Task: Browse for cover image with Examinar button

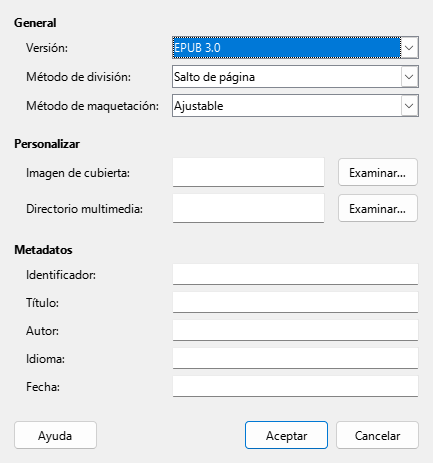Action: point(378,172)
